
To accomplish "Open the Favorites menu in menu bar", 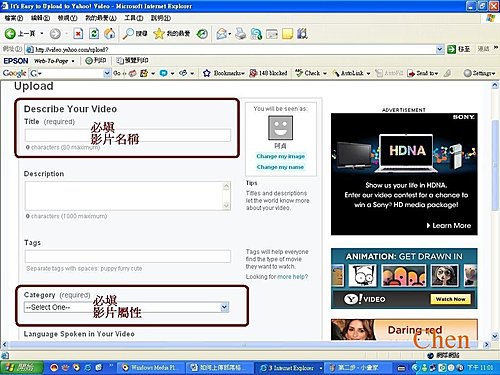I will (101, 18).
